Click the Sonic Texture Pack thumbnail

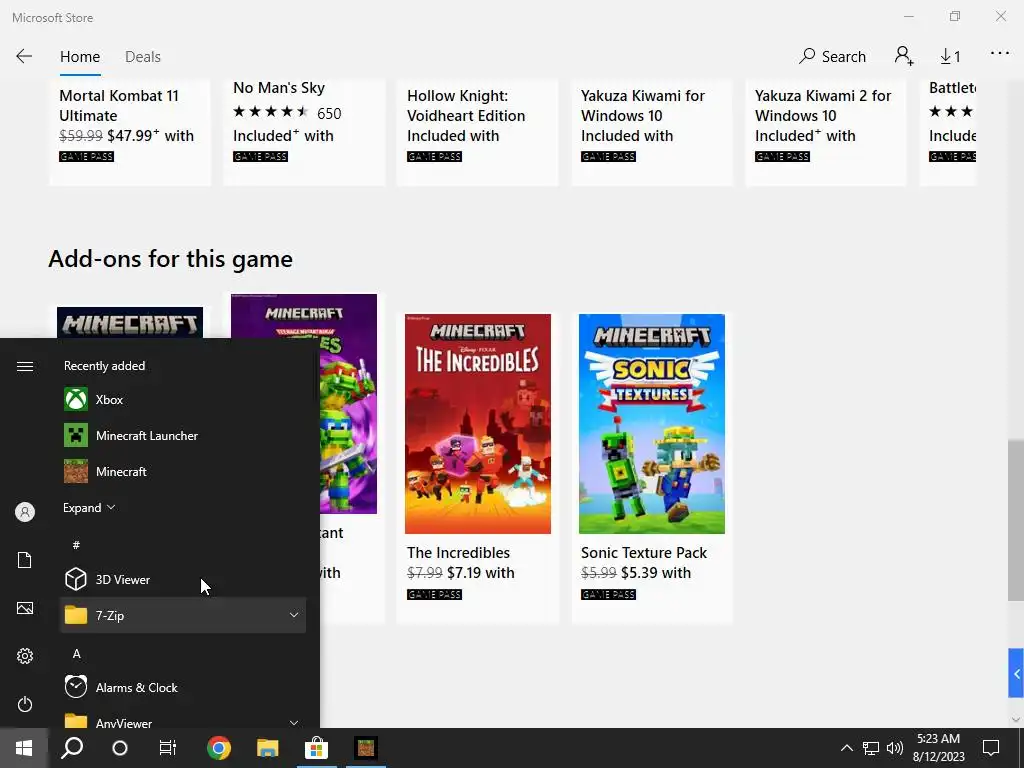(x=652, y=424)
